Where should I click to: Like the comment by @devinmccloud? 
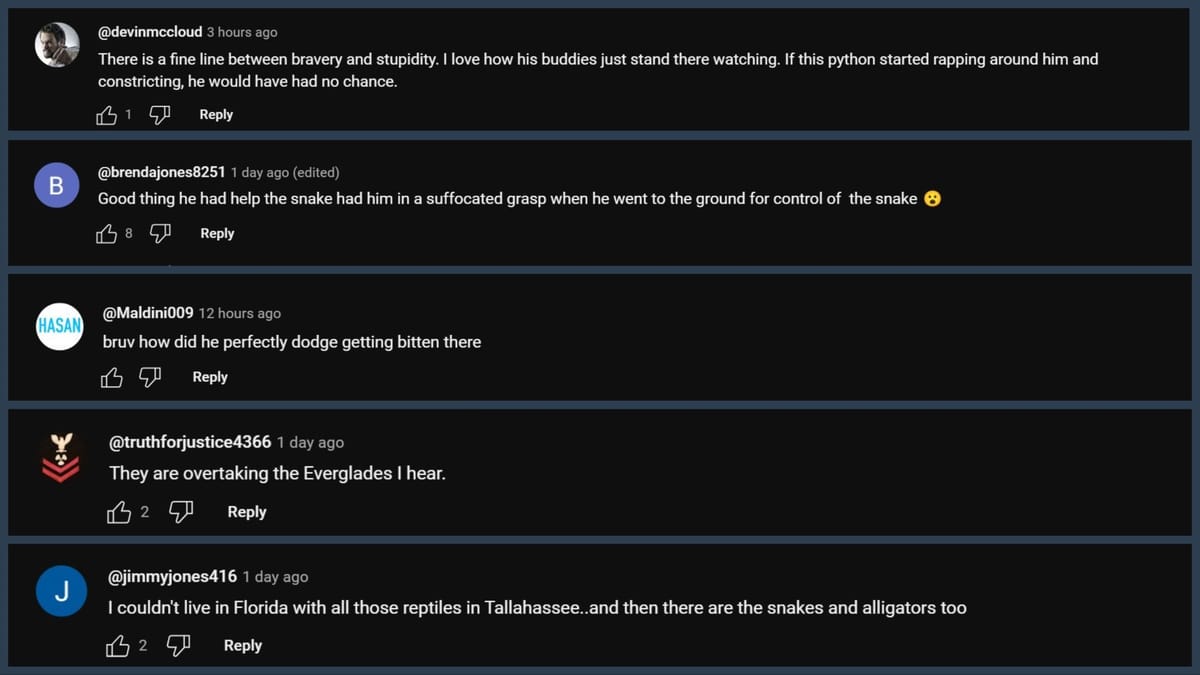tap(107, 115)
